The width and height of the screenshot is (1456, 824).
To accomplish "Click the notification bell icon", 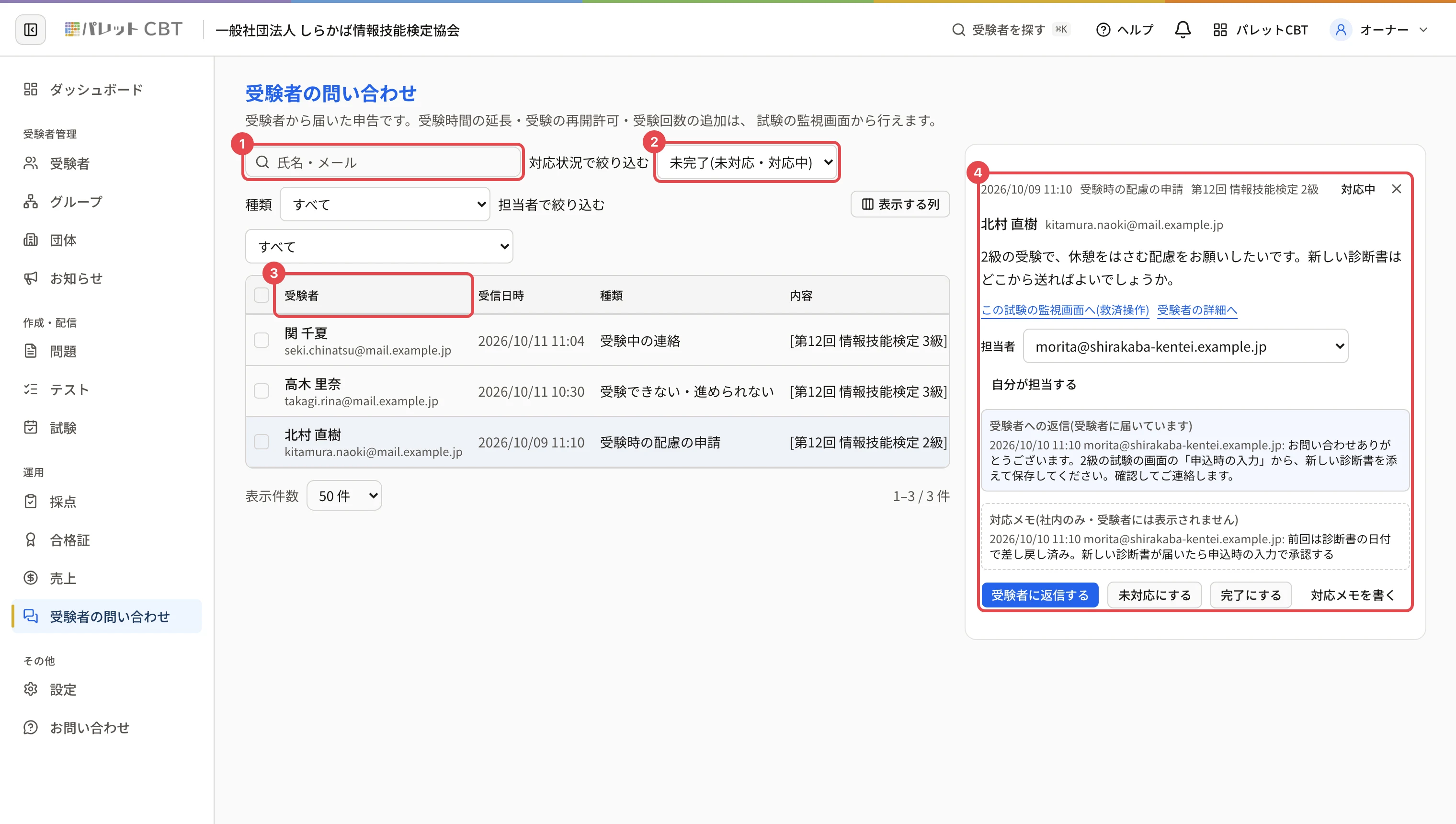I will click(1182, 29).
